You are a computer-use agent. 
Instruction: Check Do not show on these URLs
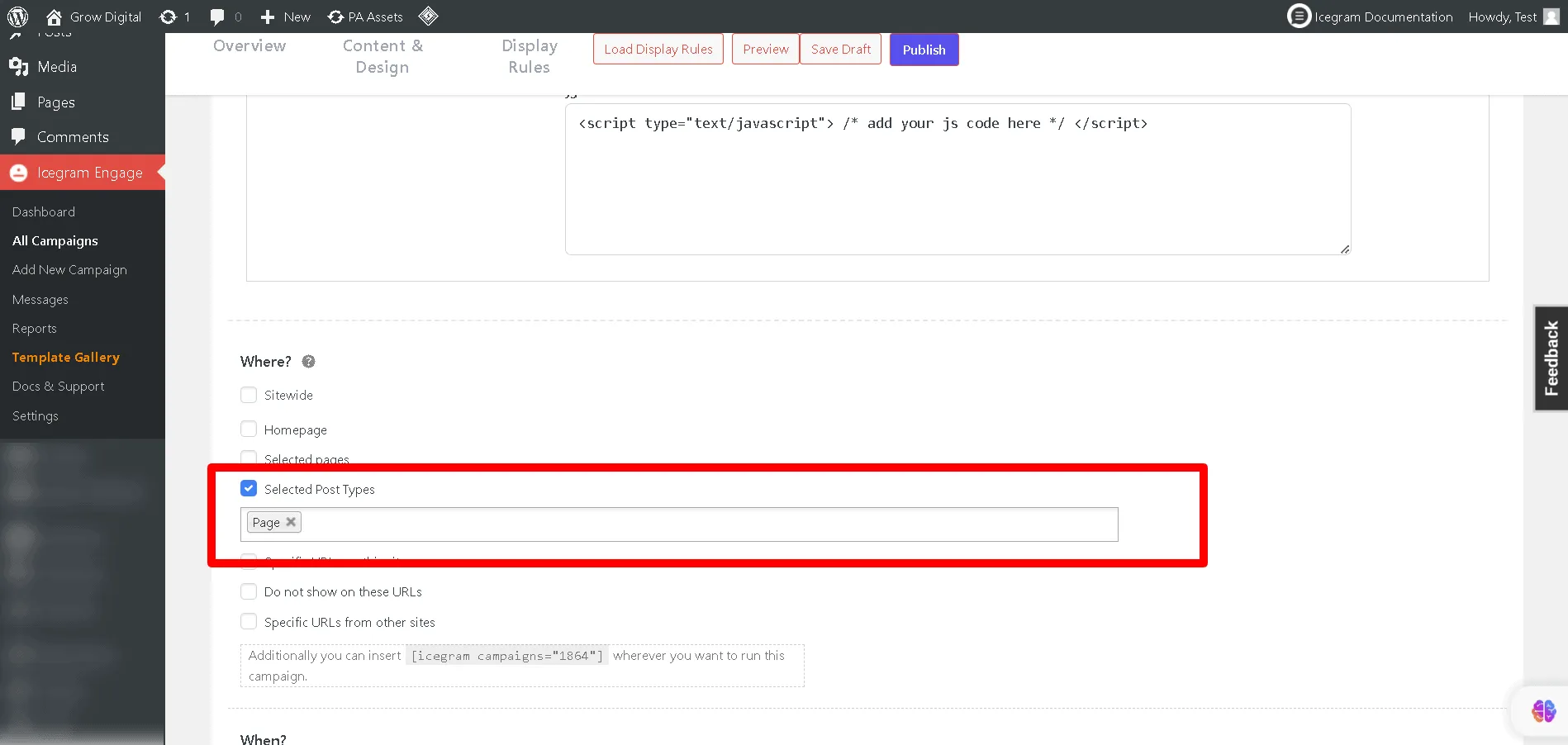click(x=249, y=591)
